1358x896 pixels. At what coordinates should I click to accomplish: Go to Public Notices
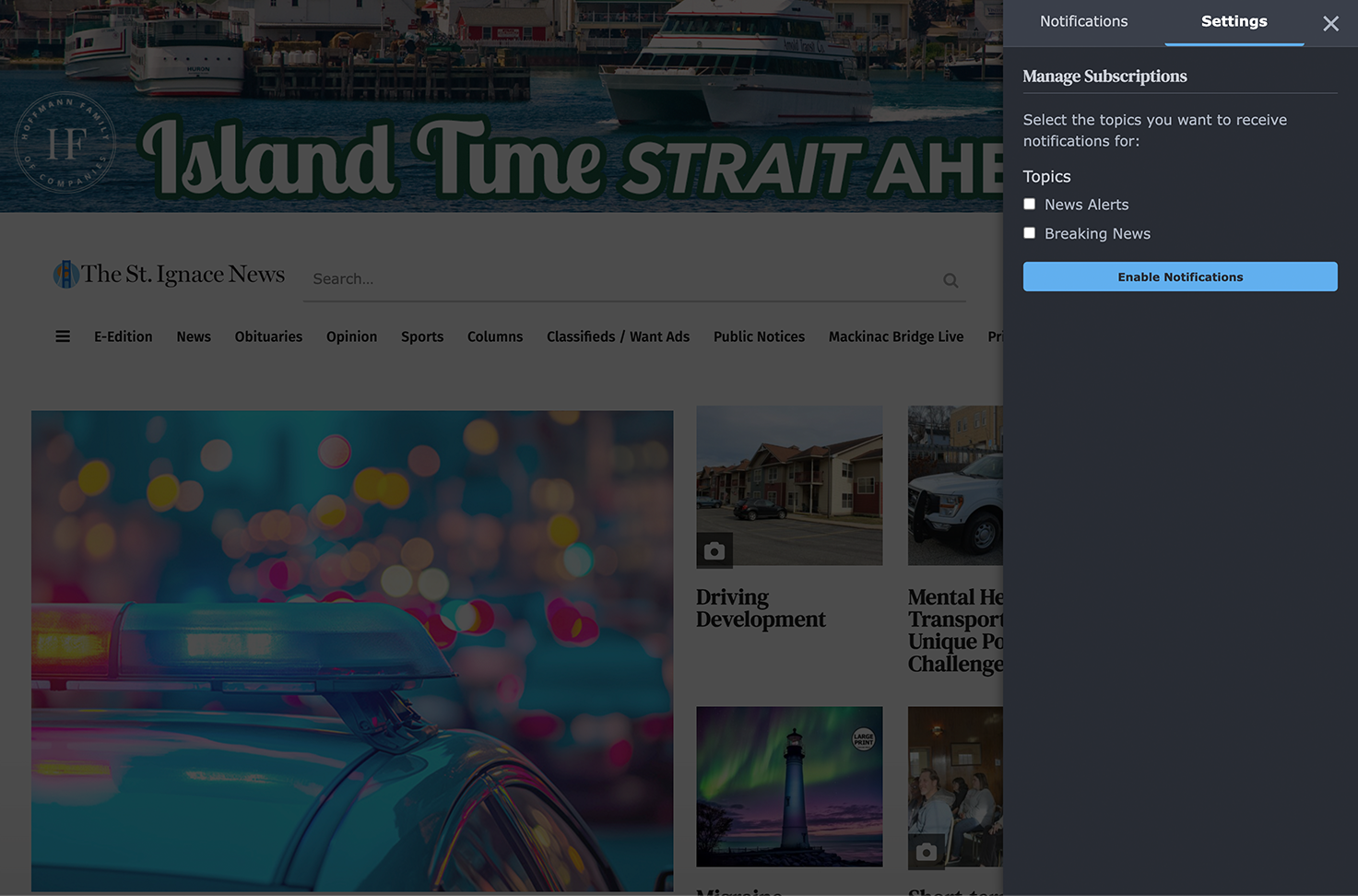click(759, 336)
